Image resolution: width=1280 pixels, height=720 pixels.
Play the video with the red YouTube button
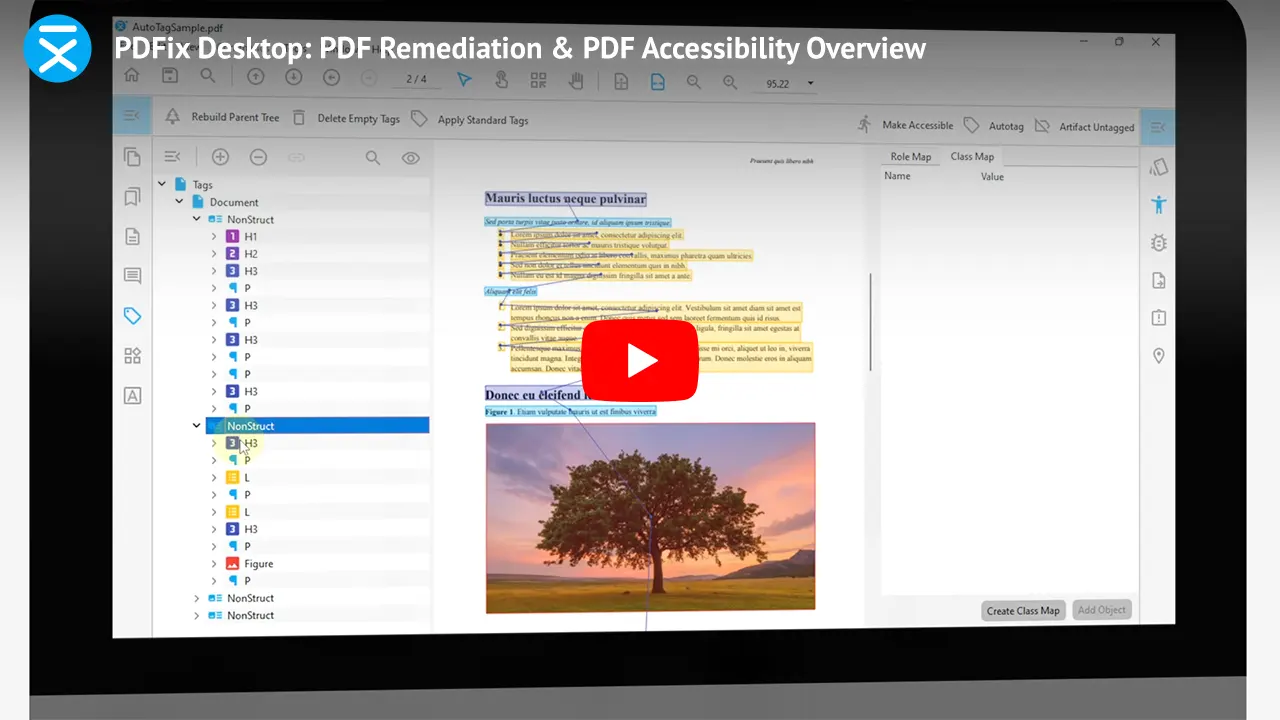pyautogui.click(x=640, y=360)
